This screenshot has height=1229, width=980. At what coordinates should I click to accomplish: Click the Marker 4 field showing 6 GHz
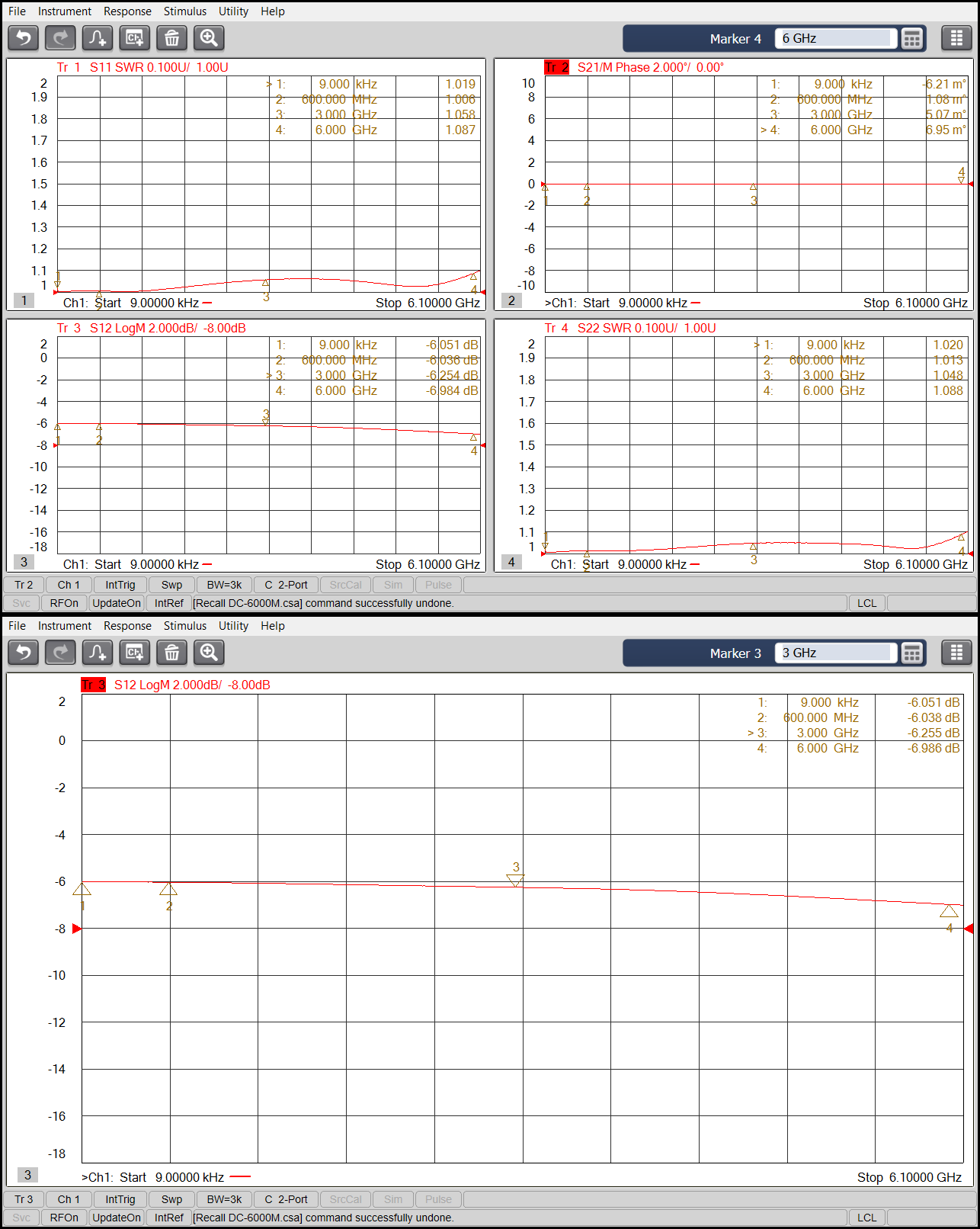tap(835, 38)
